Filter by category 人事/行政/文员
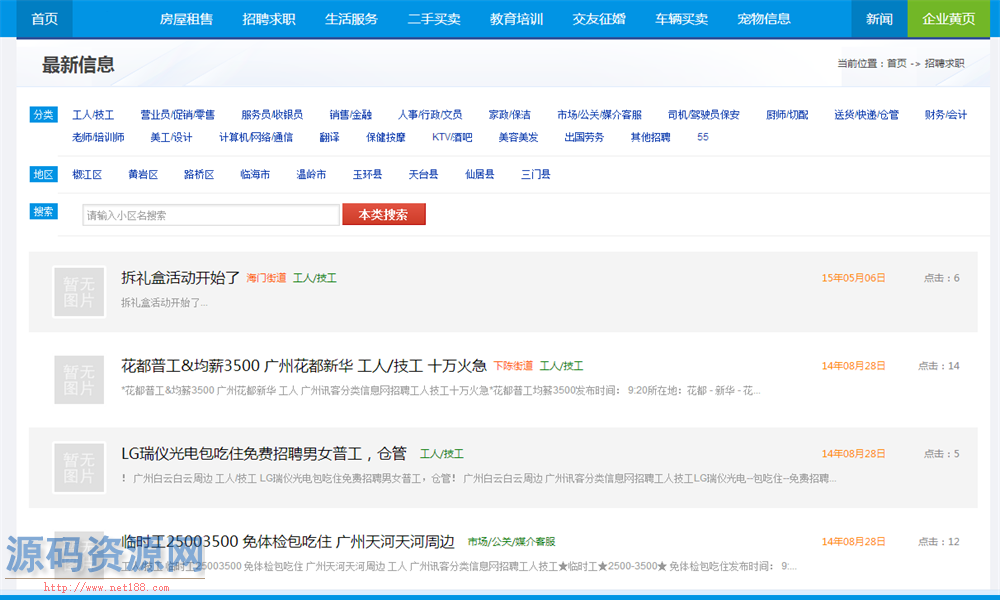 [x=430, y=115]
